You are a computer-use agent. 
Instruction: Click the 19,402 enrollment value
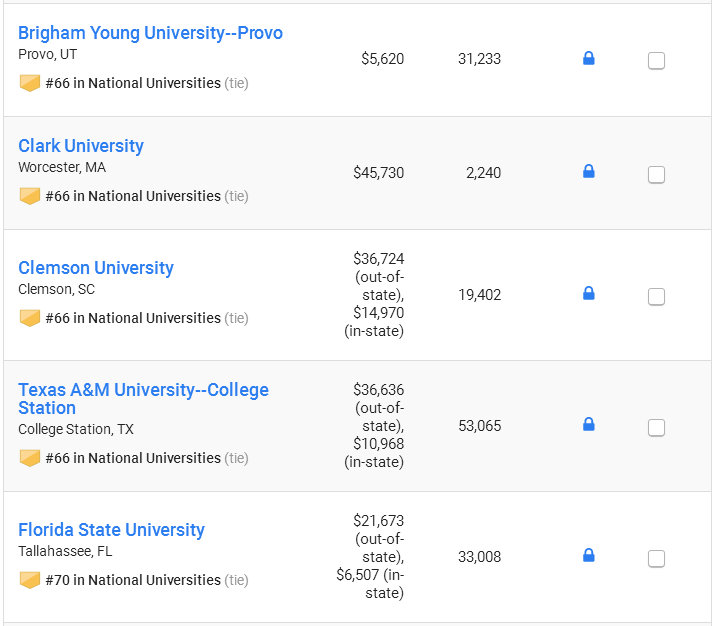[479, 295]
